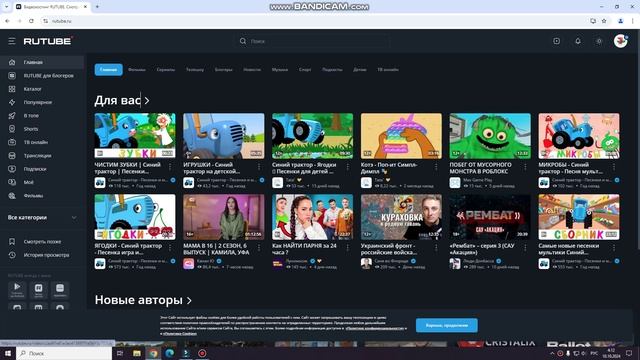The height and width of the screenshot is (360, 640).
Task: Open File Explorer from the taskbar
Action: pos(137,353)
